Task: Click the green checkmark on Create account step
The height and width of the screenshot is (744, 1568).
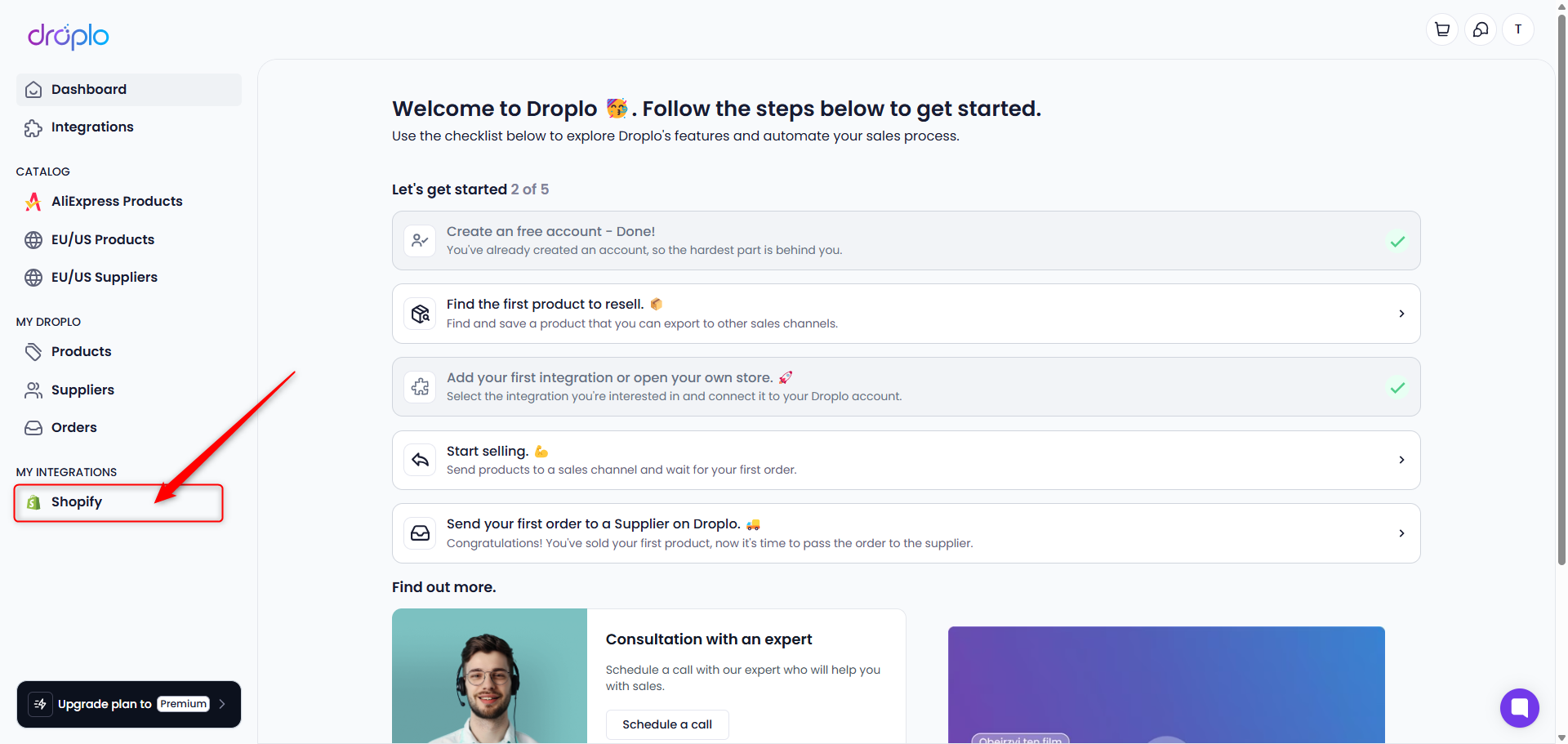Action: point(1397,241)
